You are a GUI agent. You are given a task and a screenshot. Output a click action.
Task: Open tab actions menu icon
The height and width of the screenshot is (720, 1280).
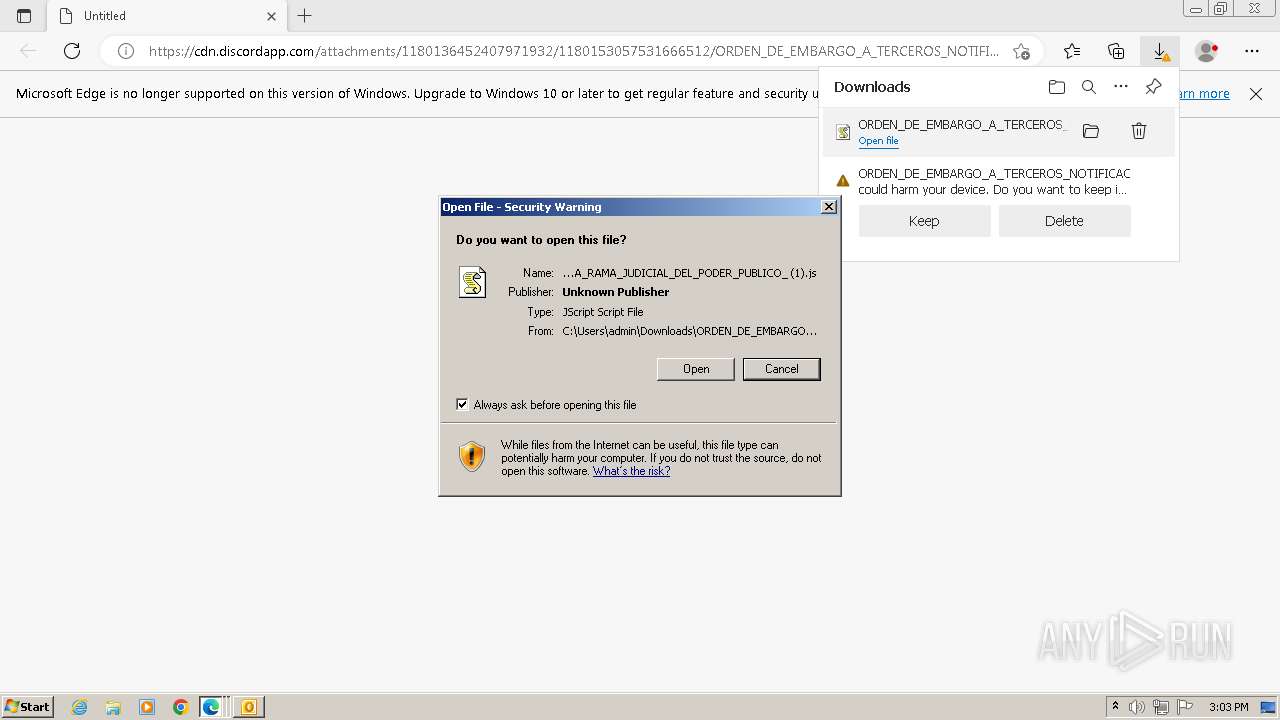[x=24, y=16]
